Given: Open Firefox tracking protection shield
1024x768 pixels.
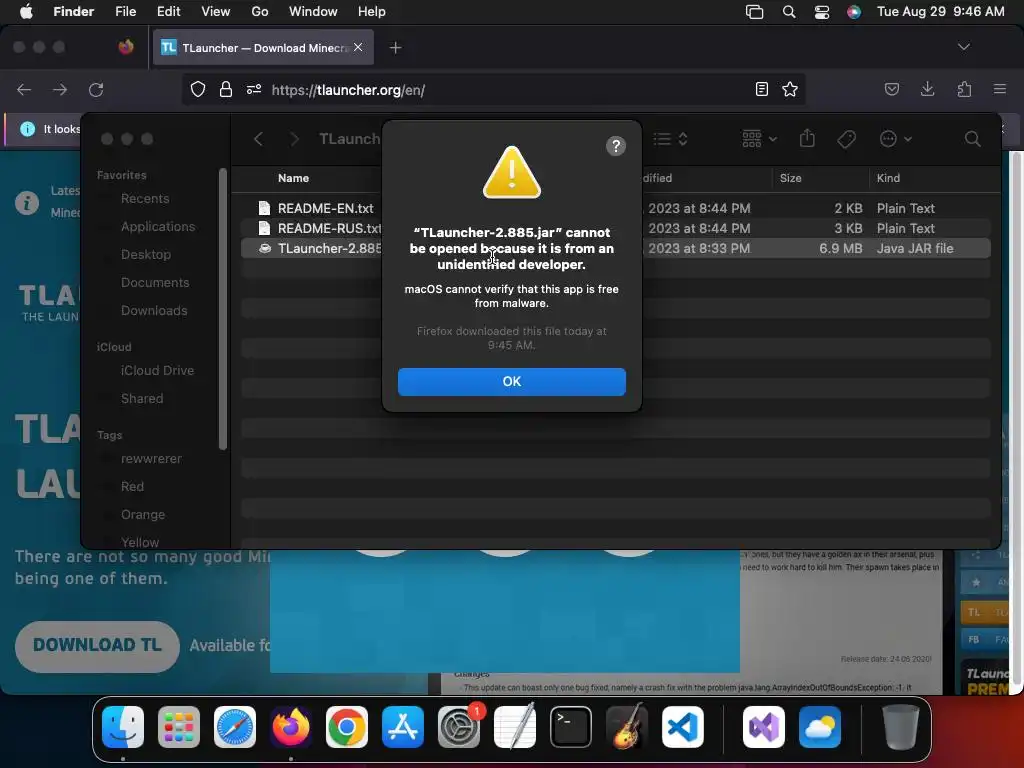Looking at the screenshot, I should point(198,89).
